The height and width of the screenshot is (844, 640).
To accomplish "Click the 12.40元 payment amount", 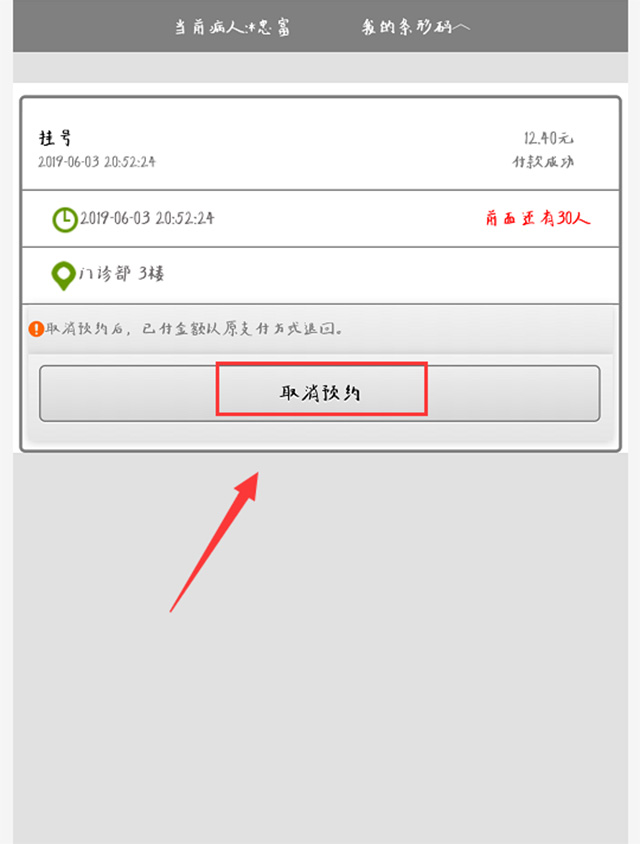I will point(548,138).
